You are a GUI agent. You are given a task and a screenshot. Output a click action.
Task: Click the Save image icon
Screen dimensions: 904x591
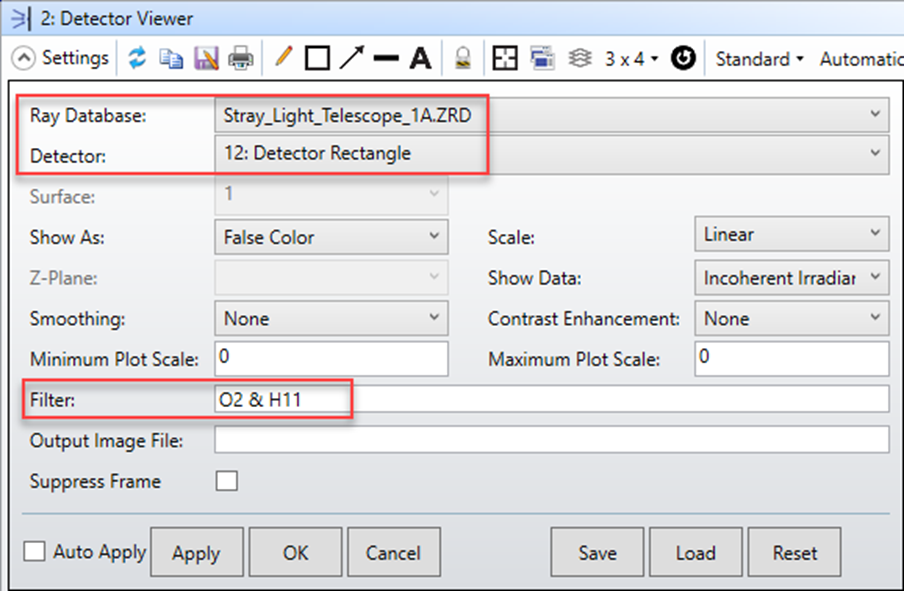coord(206,58)
